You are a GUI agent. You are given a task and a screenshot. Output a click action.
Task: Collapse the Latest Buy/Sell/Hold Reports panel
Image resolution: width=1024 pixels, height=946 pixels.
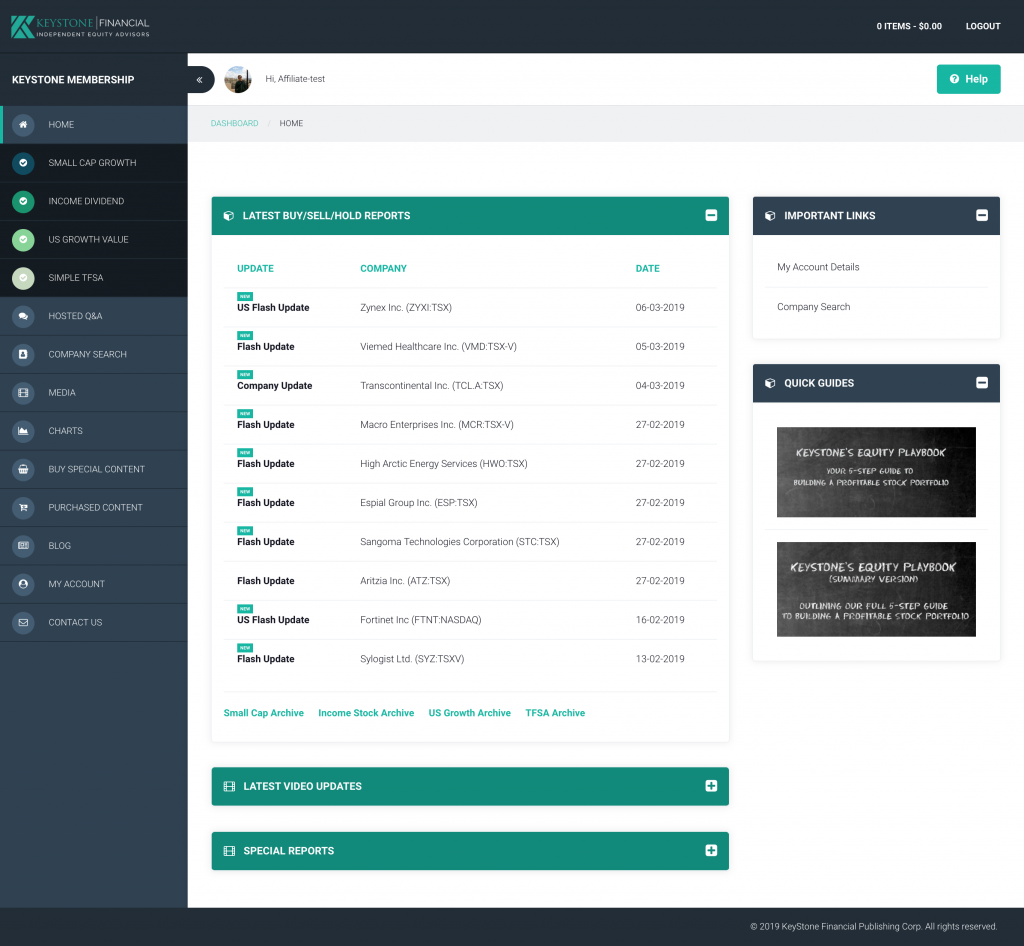[x=711, y=215]
